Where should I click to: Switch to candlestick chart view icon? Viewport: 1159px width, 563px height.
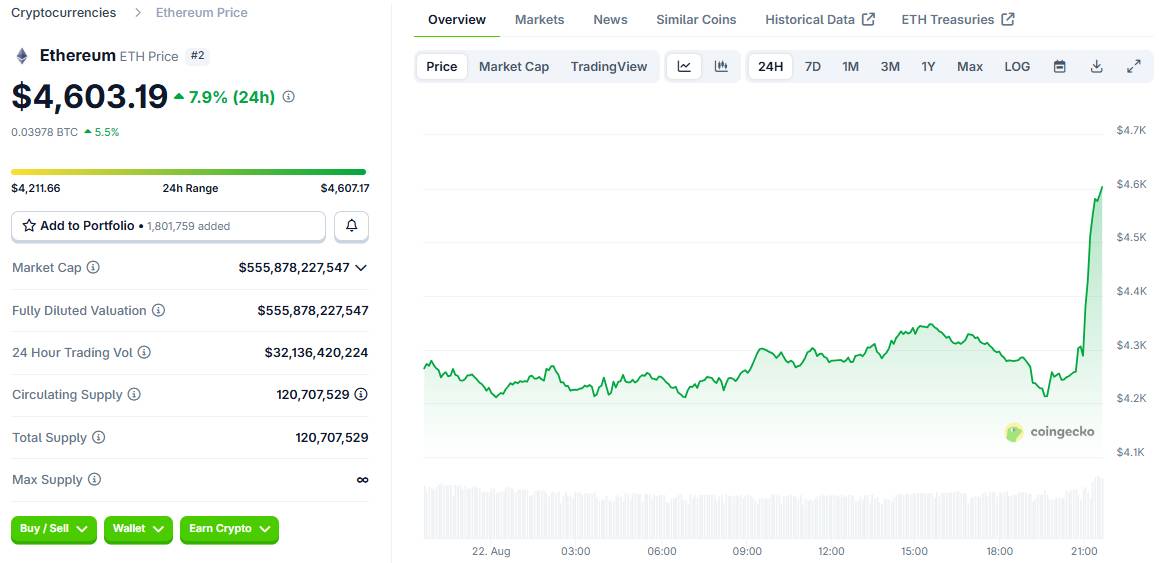pos(721,66)
